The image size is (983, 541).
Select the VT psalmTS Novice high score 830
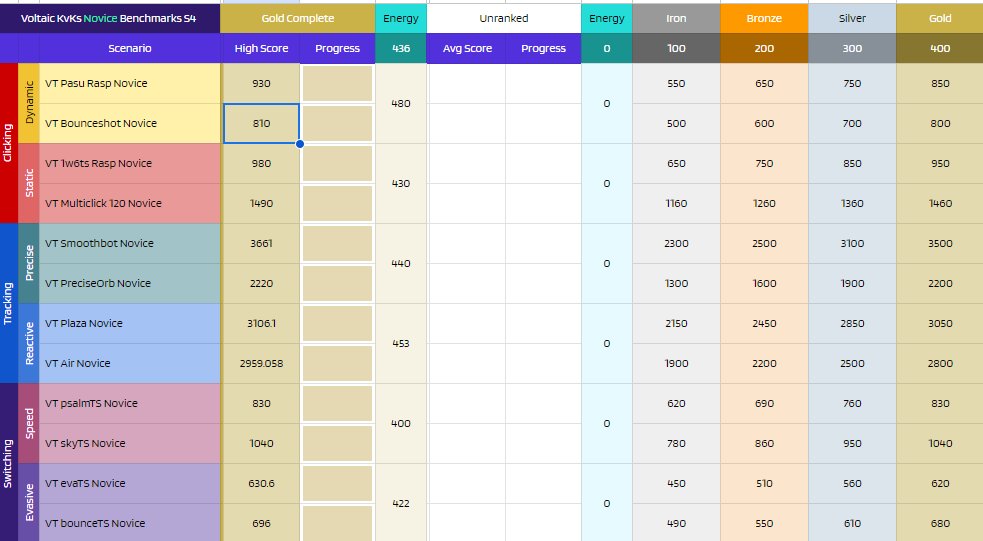(x=261, y=404)
